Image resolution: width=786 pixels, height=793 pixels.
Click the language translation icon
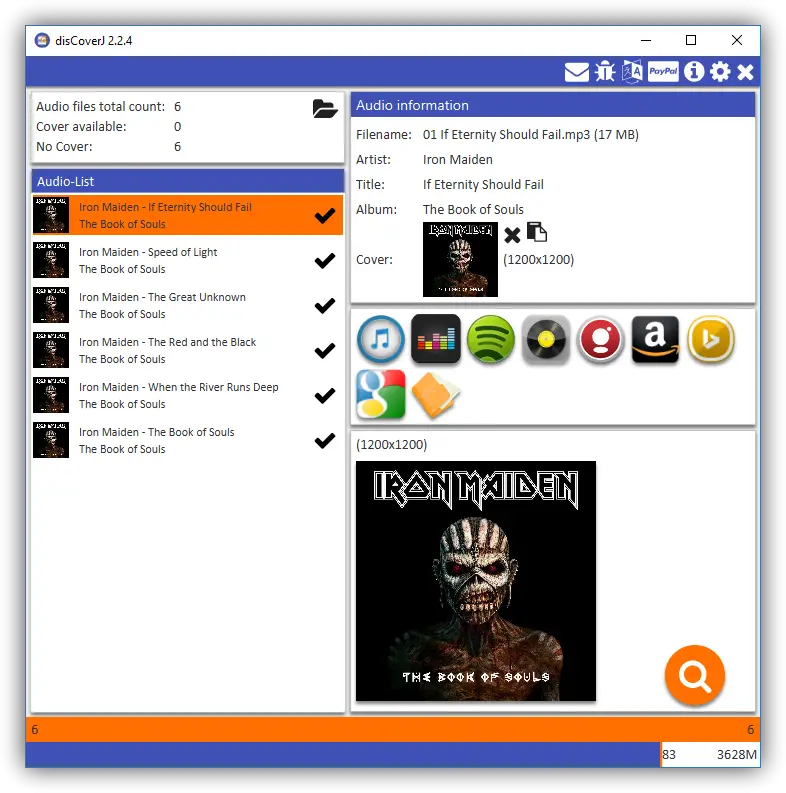coord(632,72)
